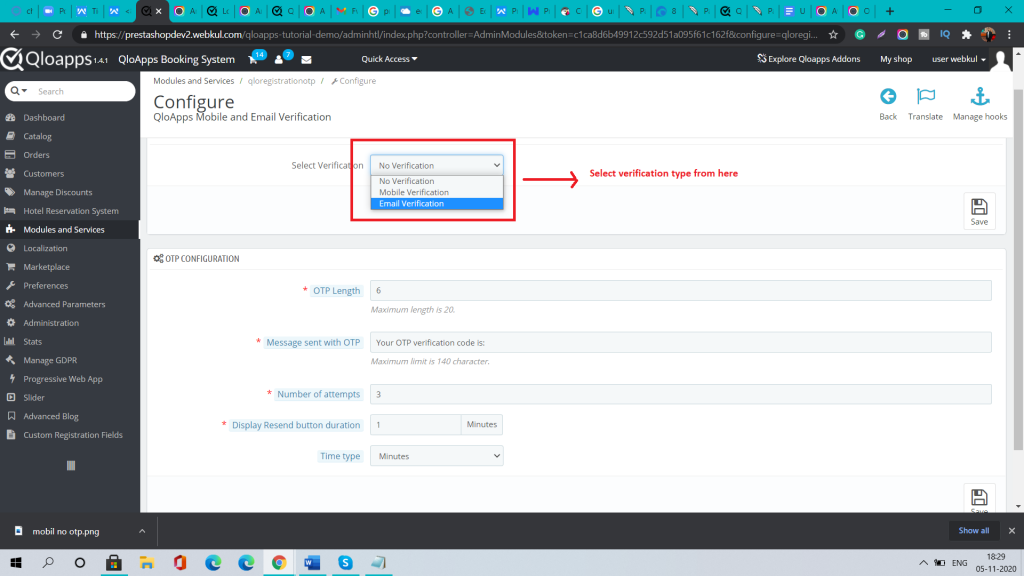Switch to Chrome in the taskbar
This screenshot has height=576, width=1024.
click(279, 562)
